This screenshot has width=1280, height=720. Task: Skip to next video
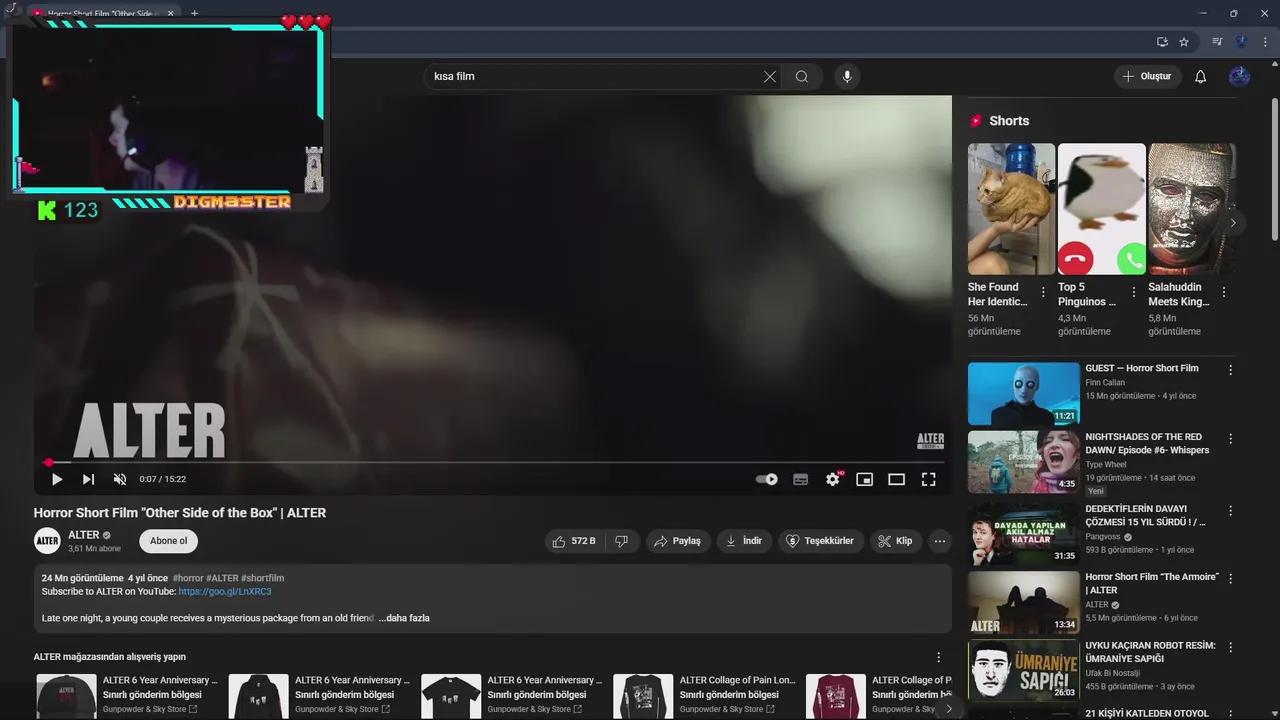88,480
